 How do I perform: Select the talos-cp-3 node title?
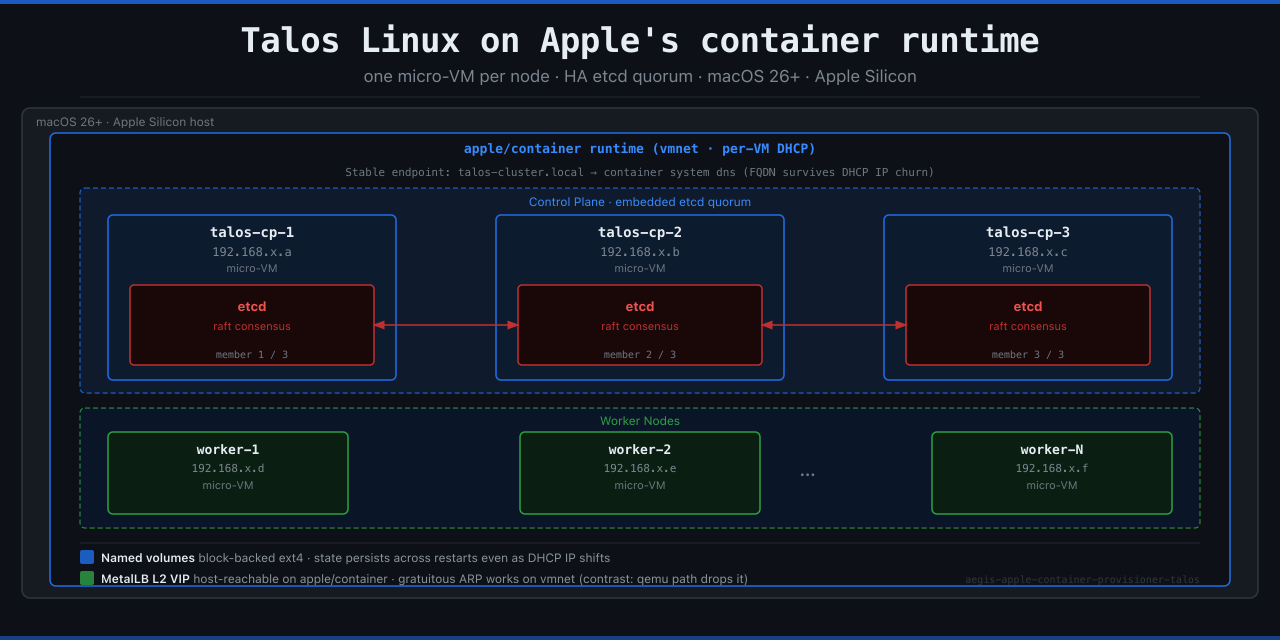tap(1028, 232)
